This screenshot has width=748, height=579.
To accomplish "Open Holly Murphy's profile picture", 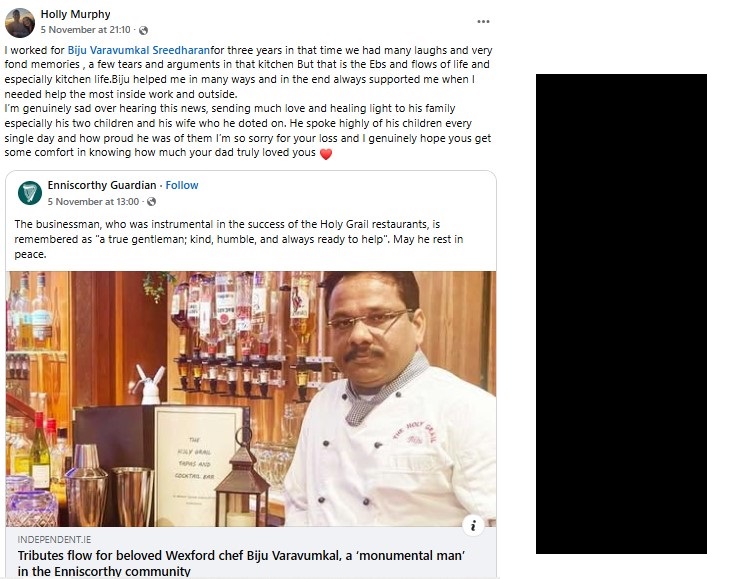I will pos(20,23).
